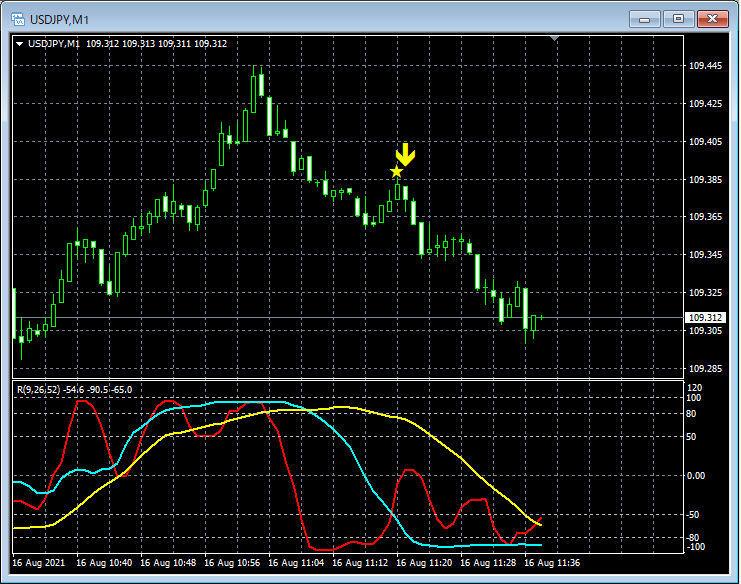Click the indicator scale value 80
The image size is (741, 584).
(691, 414)
